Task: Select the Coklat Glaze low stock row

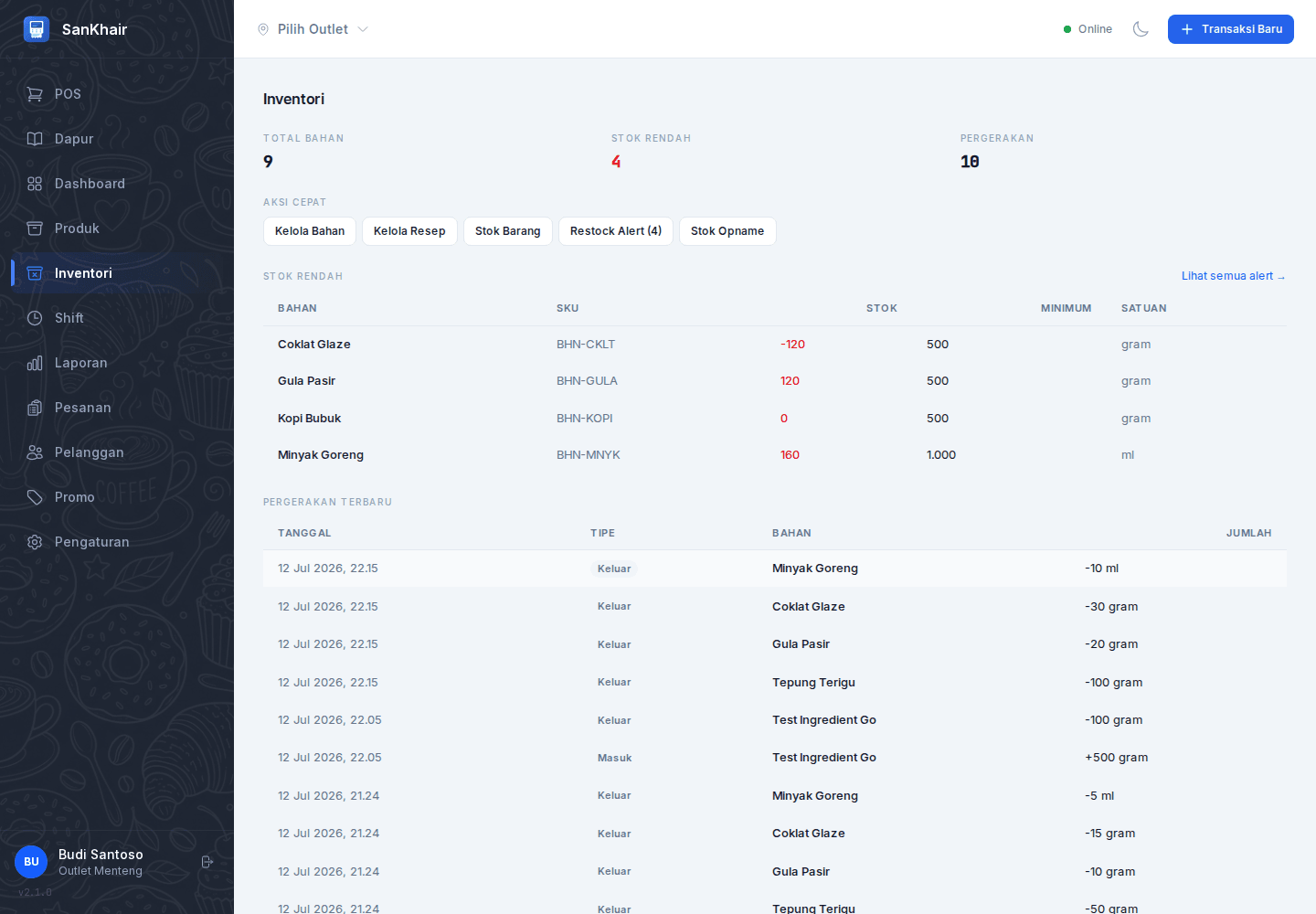Action: (x=775, y=345)
